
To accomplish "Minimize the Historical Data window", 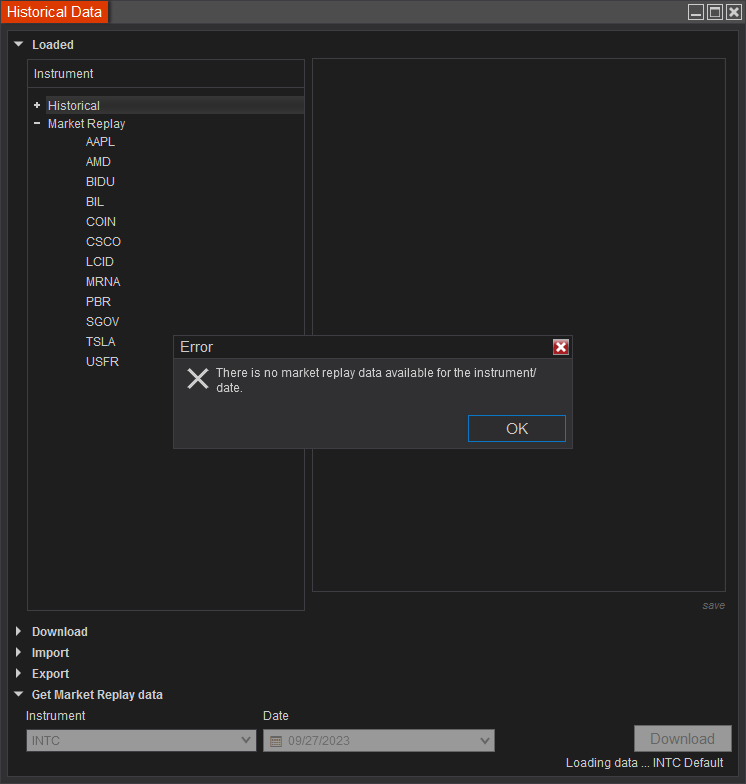I will pos(696,12).
